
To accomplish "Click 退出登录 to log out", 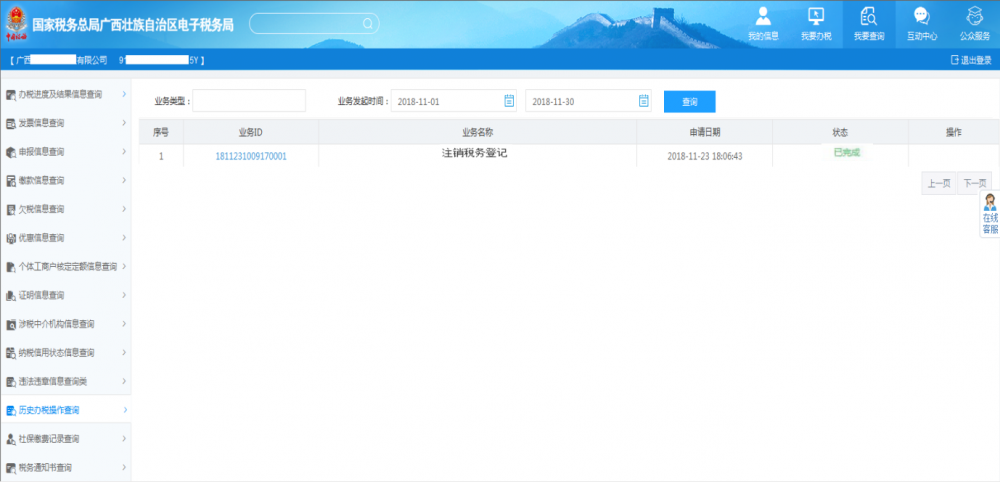I will coord(970,60).
